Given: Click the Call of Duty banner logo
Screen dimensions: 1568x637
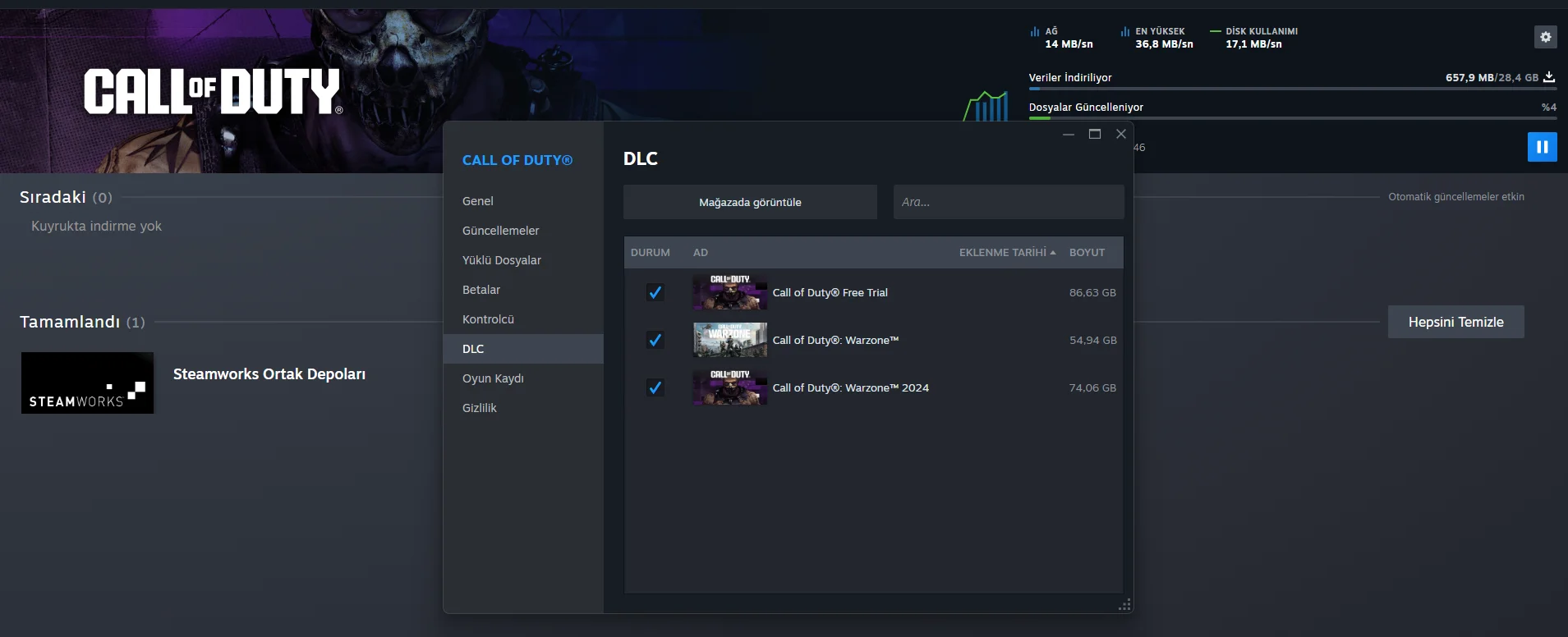Looking at the screenshot, I should (213, 91).
